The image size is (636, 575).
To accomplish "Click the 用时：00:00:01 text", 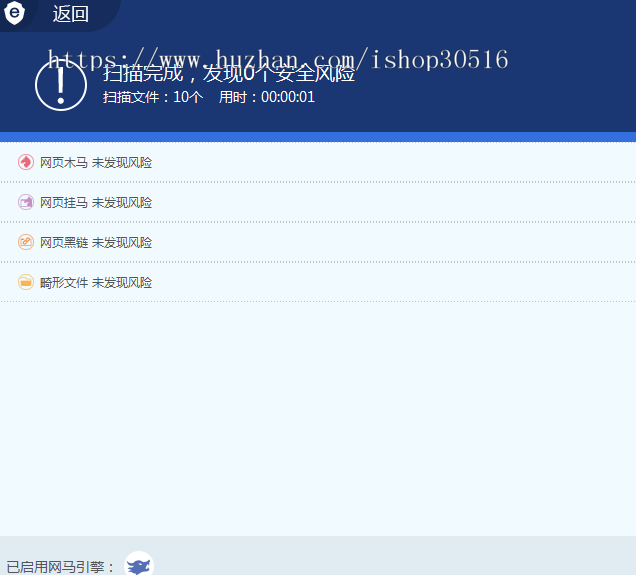I will 267,97.
